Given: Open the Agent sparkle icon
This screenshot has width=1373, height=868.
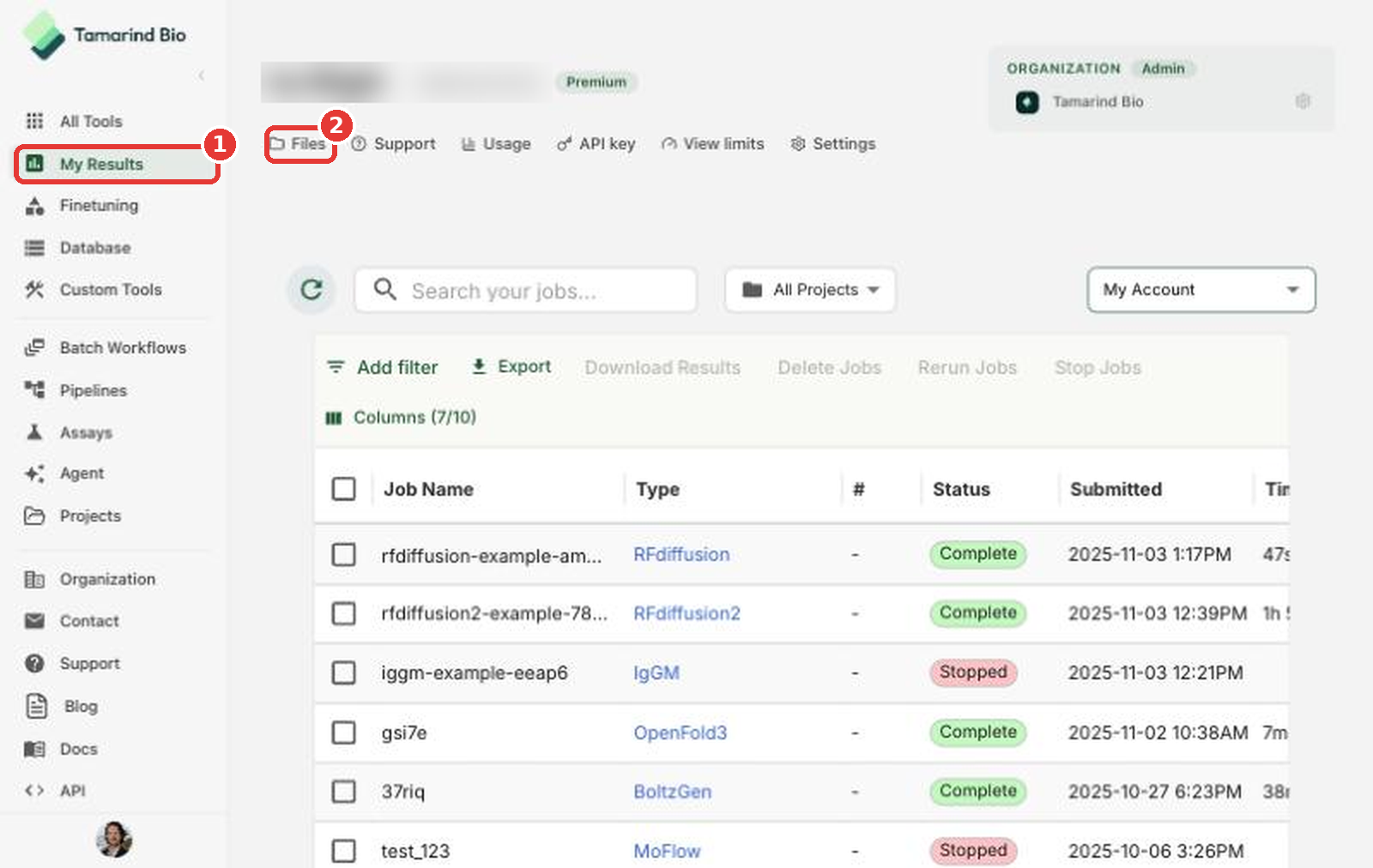Looking at the screenshot, I should tap(34, 473).
